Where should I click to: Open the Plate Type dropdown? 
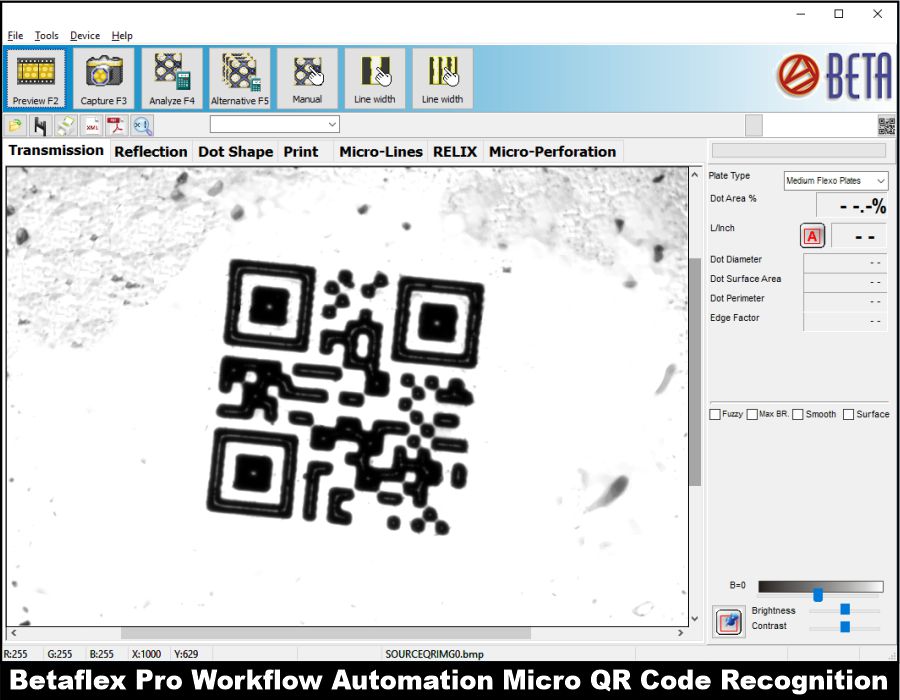coord(836,181)
